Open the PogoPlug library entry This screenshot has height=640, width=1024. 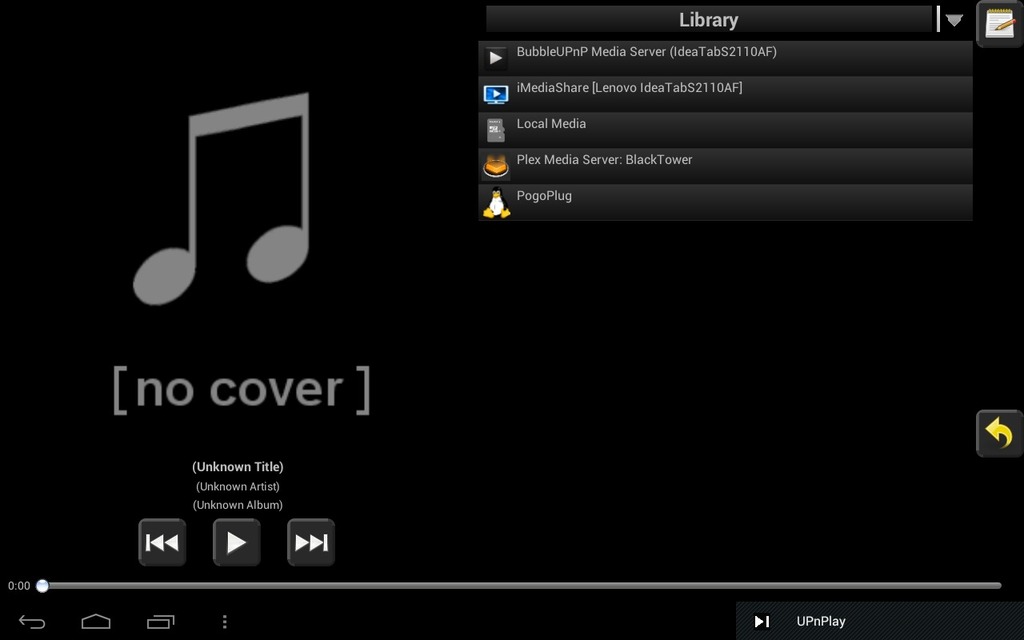pos(725,202)
